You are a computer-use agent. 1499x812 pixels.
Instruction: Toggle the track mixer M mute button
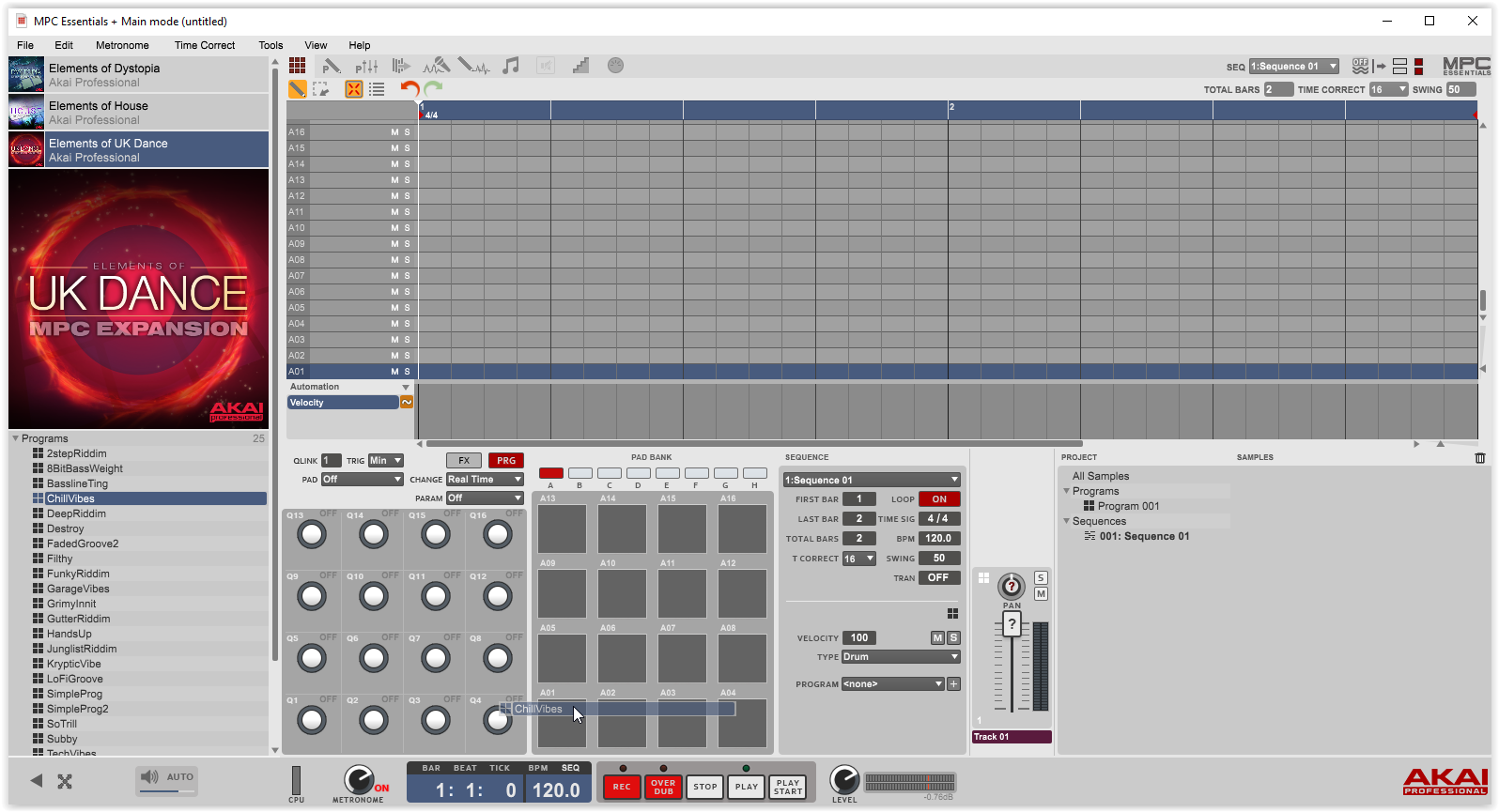1041,594
